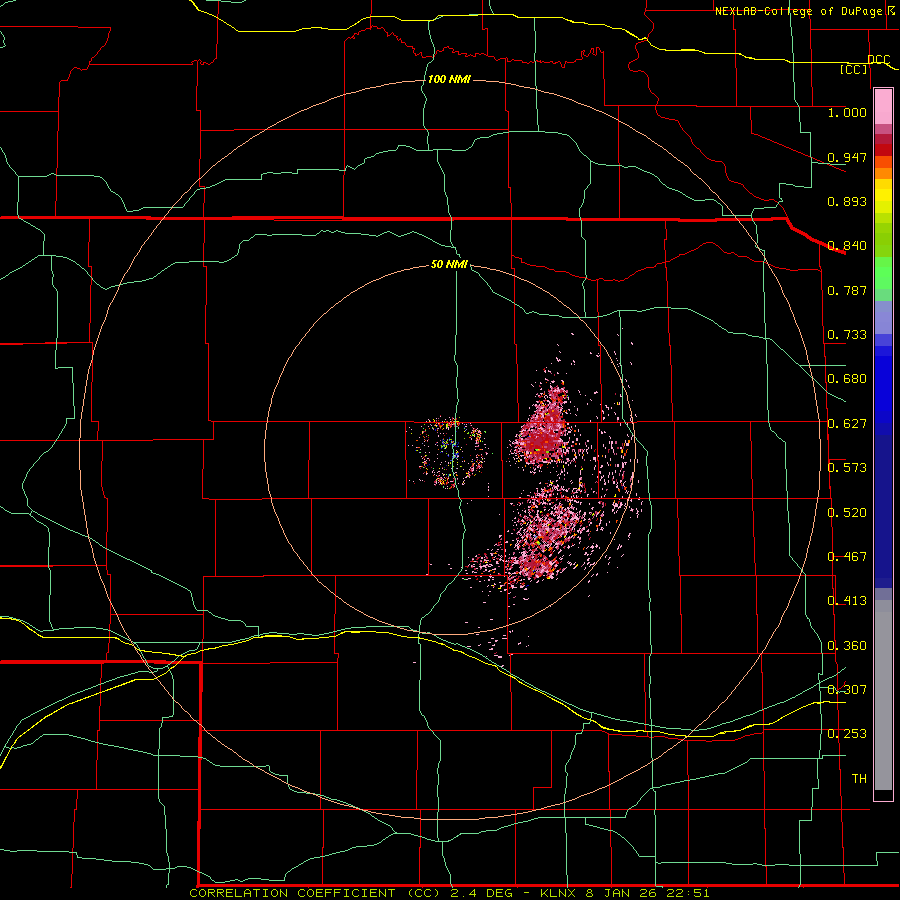Click the DCC label above the legend

click(x=878, y=59)
